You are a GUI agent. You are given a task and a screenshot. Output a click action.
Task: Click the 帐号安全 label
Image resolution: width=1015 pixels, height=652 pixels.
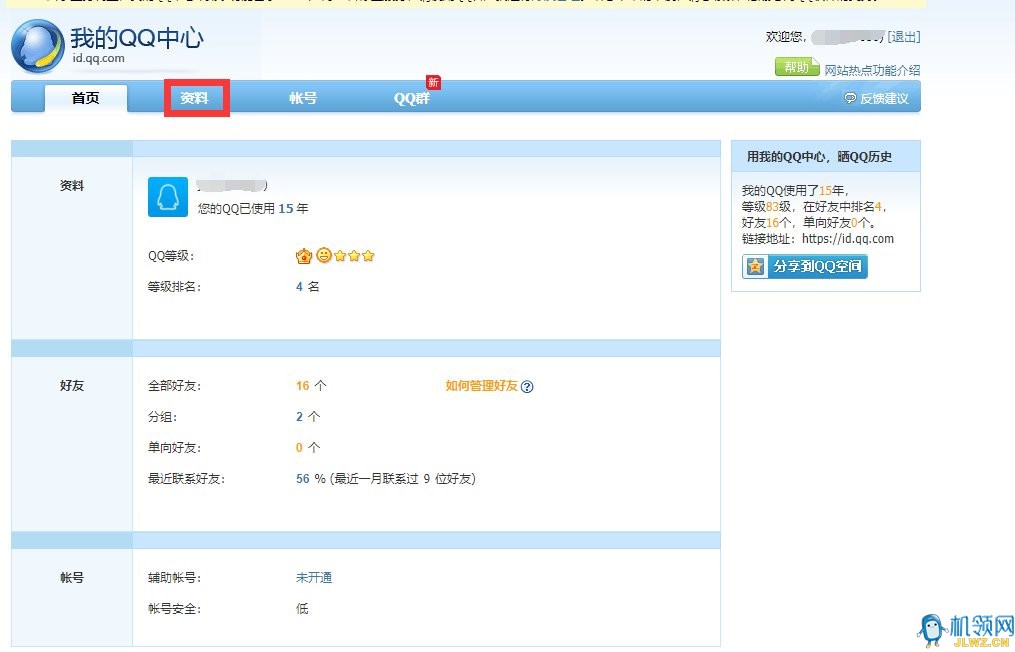point(175,609)
